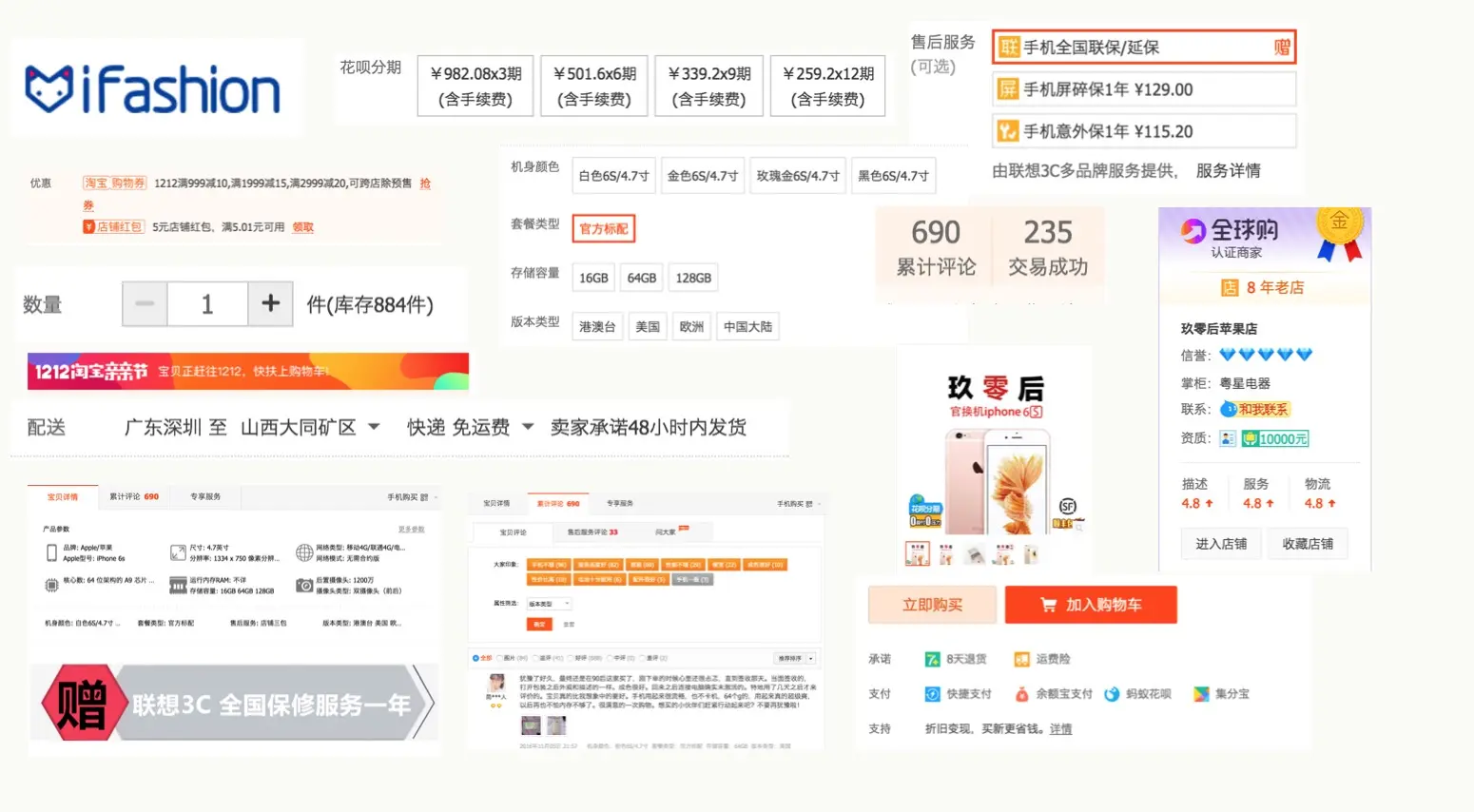Viewport: 1474px width, 812px height.
Task: Select the 全部 reviews radio button
Action: tap(475, 658)
